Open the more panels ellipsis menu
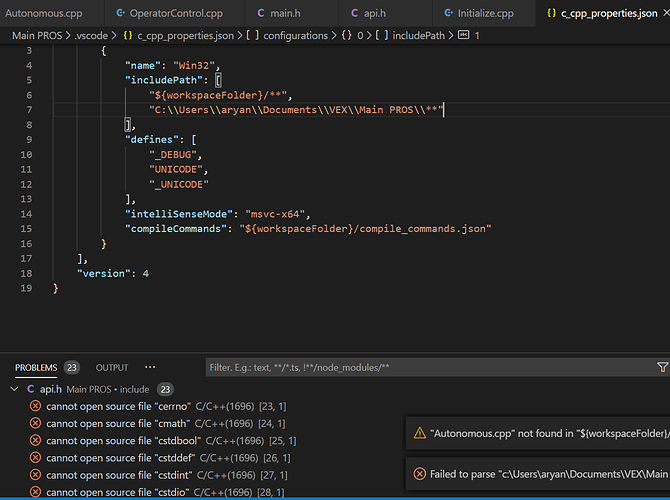 [x=150, y=367]
